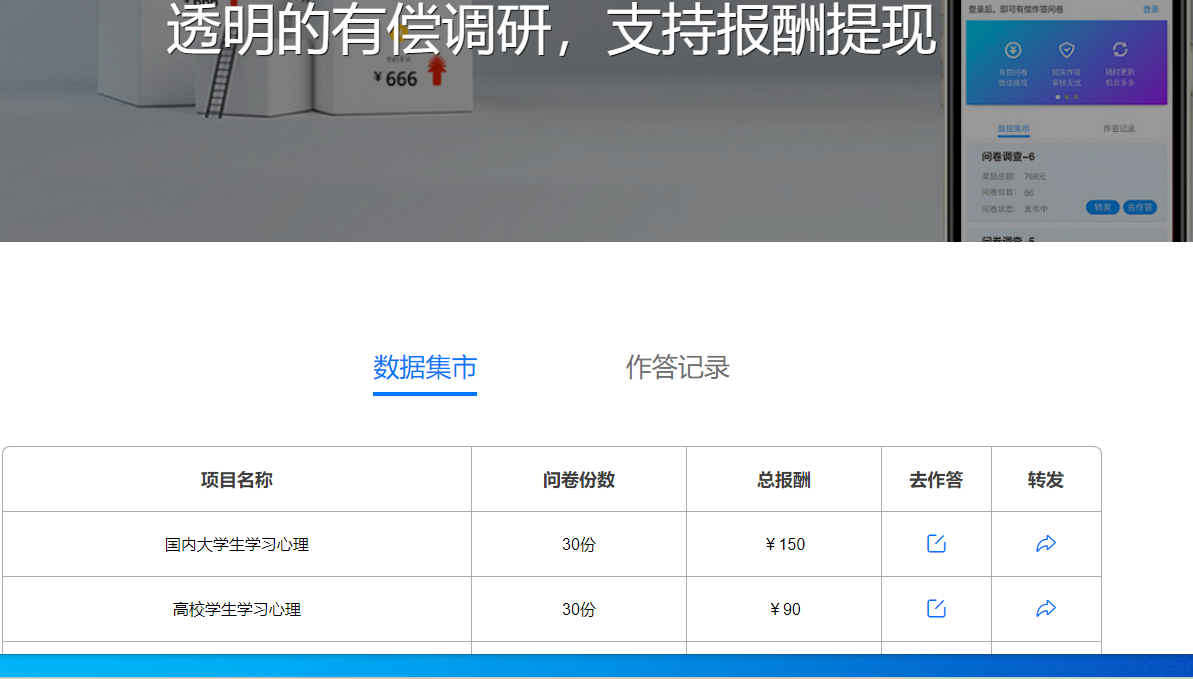Viewport: 1193px width, 679px height.
Task: Switch to the 作答记录 tab on the main page
Action: [676, 368]
